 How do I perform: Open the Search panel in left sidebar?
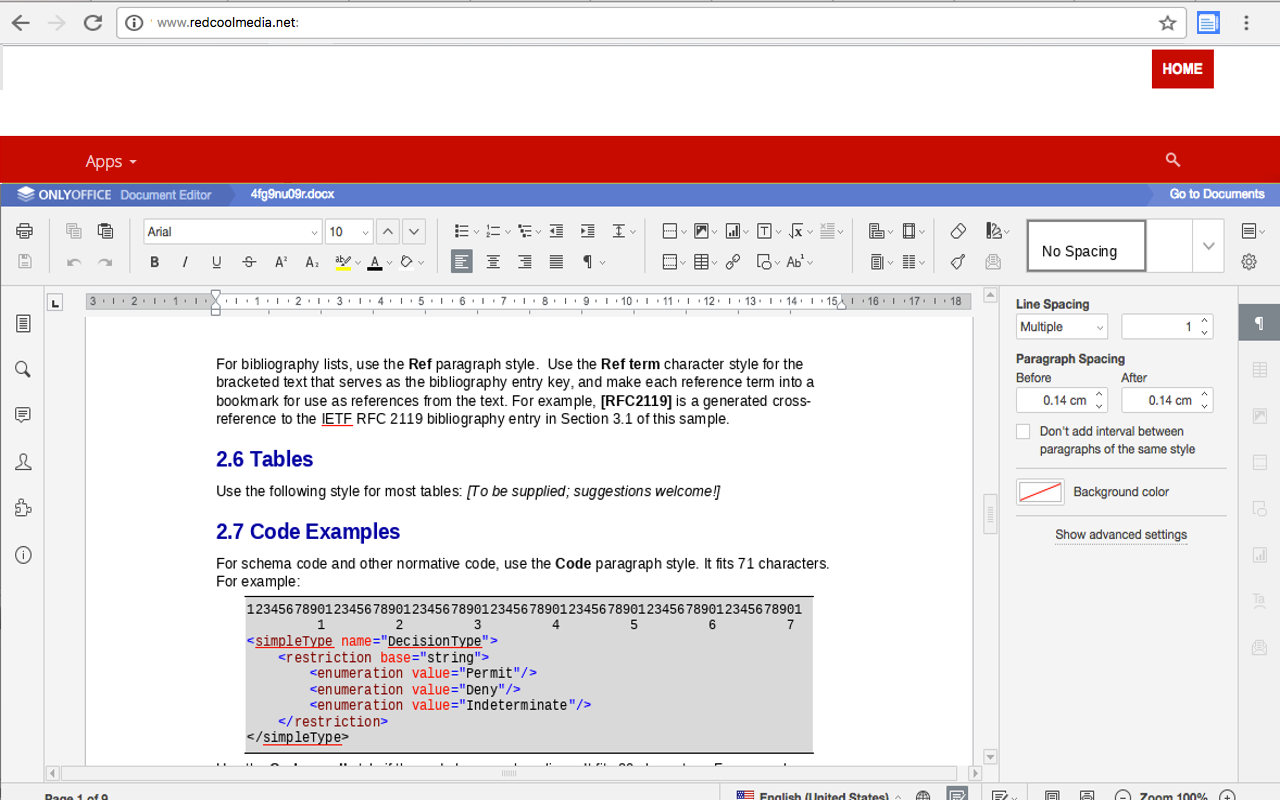(23, 370)
